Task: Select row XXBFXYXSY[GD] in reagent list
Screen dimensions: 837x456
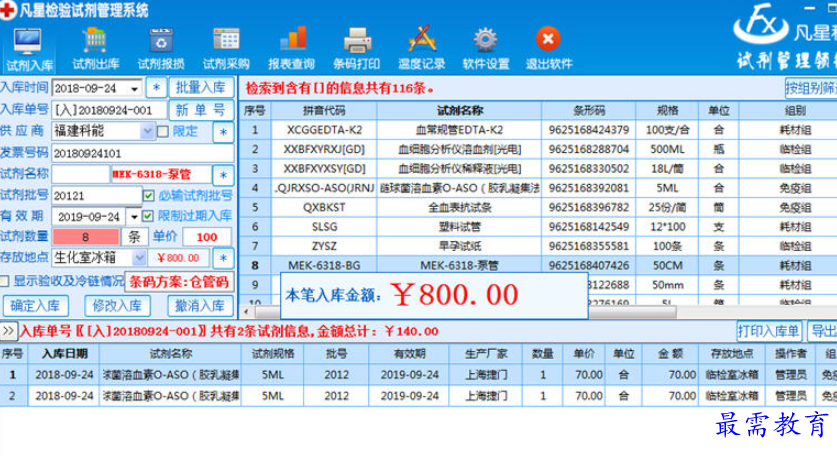Action: 538,169
